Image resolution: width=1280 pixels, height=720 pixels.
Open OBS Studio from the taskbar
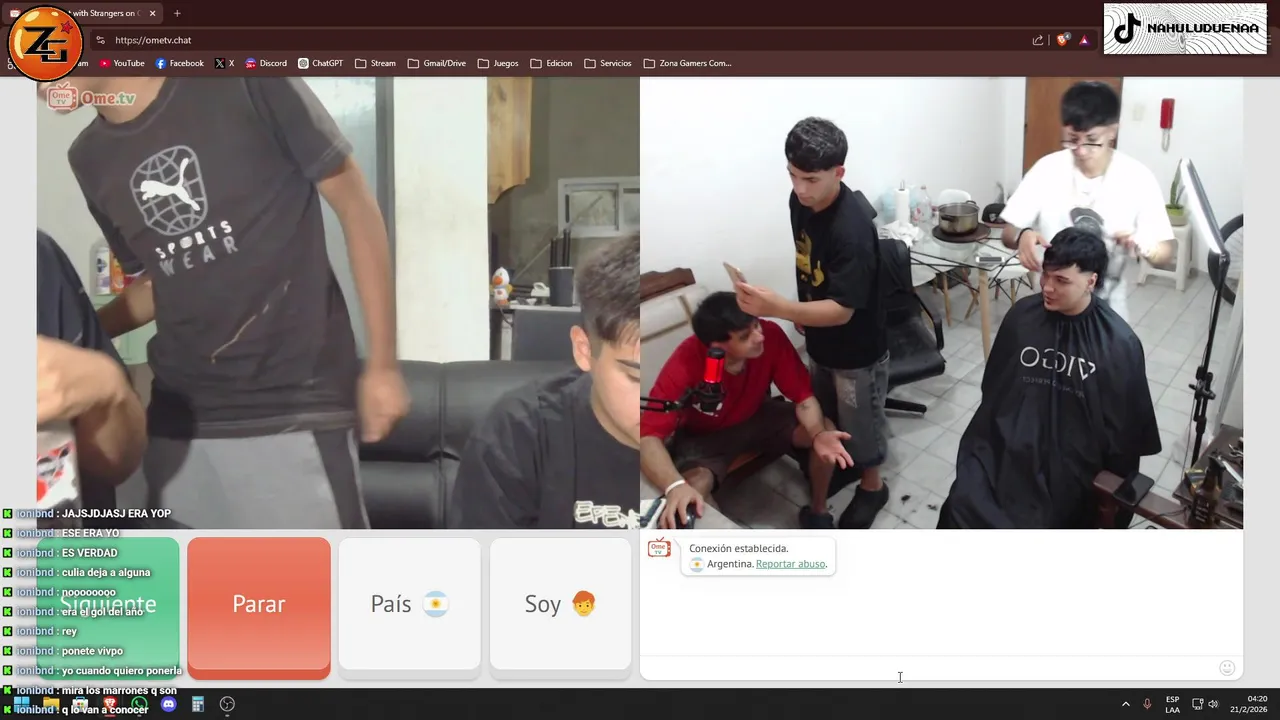(x=227, y=704)
